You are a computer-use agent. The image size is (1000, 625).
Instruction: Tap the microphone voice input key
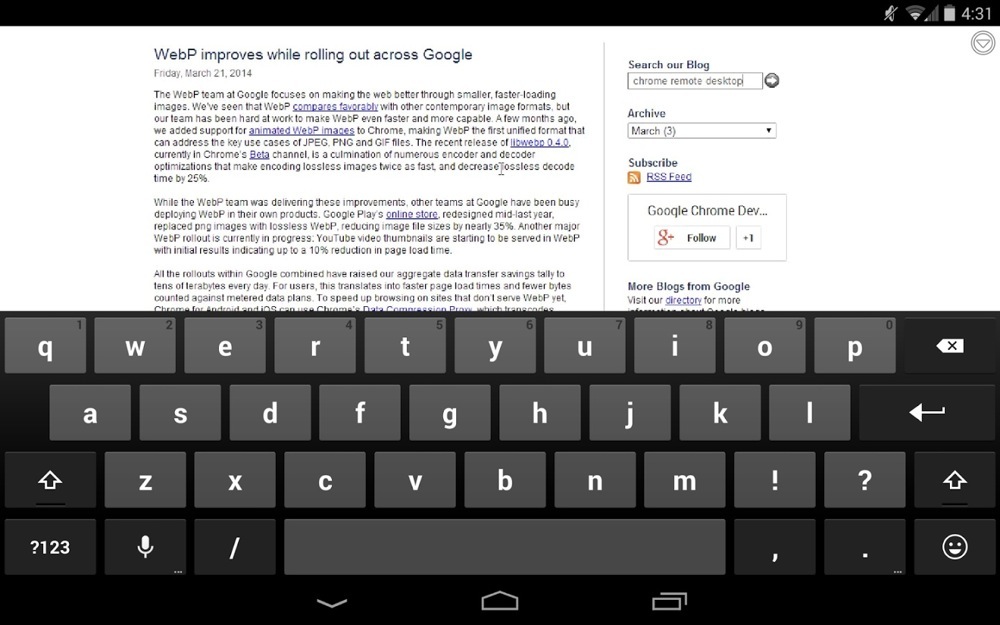coord(145,546)
